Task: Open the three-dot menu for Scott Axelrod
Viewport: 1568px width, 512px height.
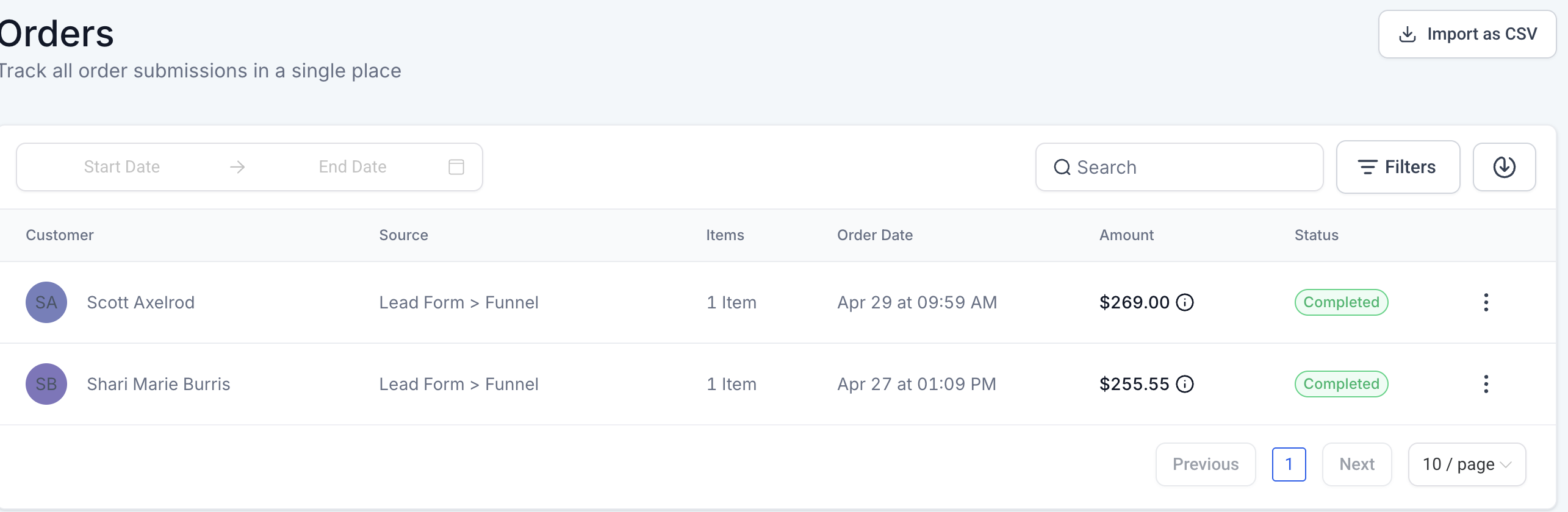Action: tap(1486, 302)
